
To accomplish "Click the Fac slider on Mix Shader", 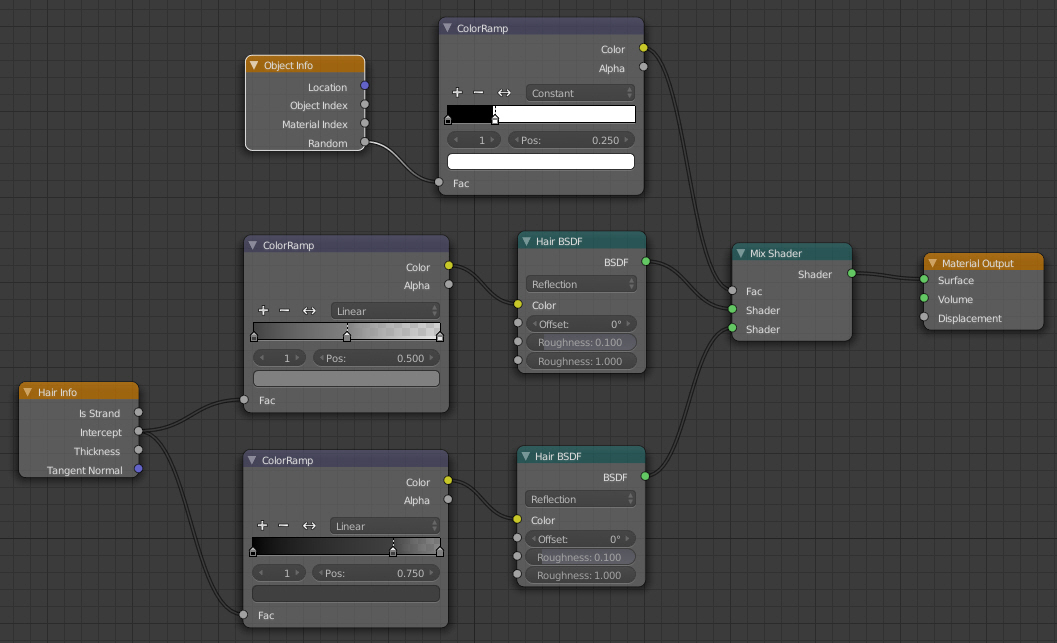I will tap(792, 291).
